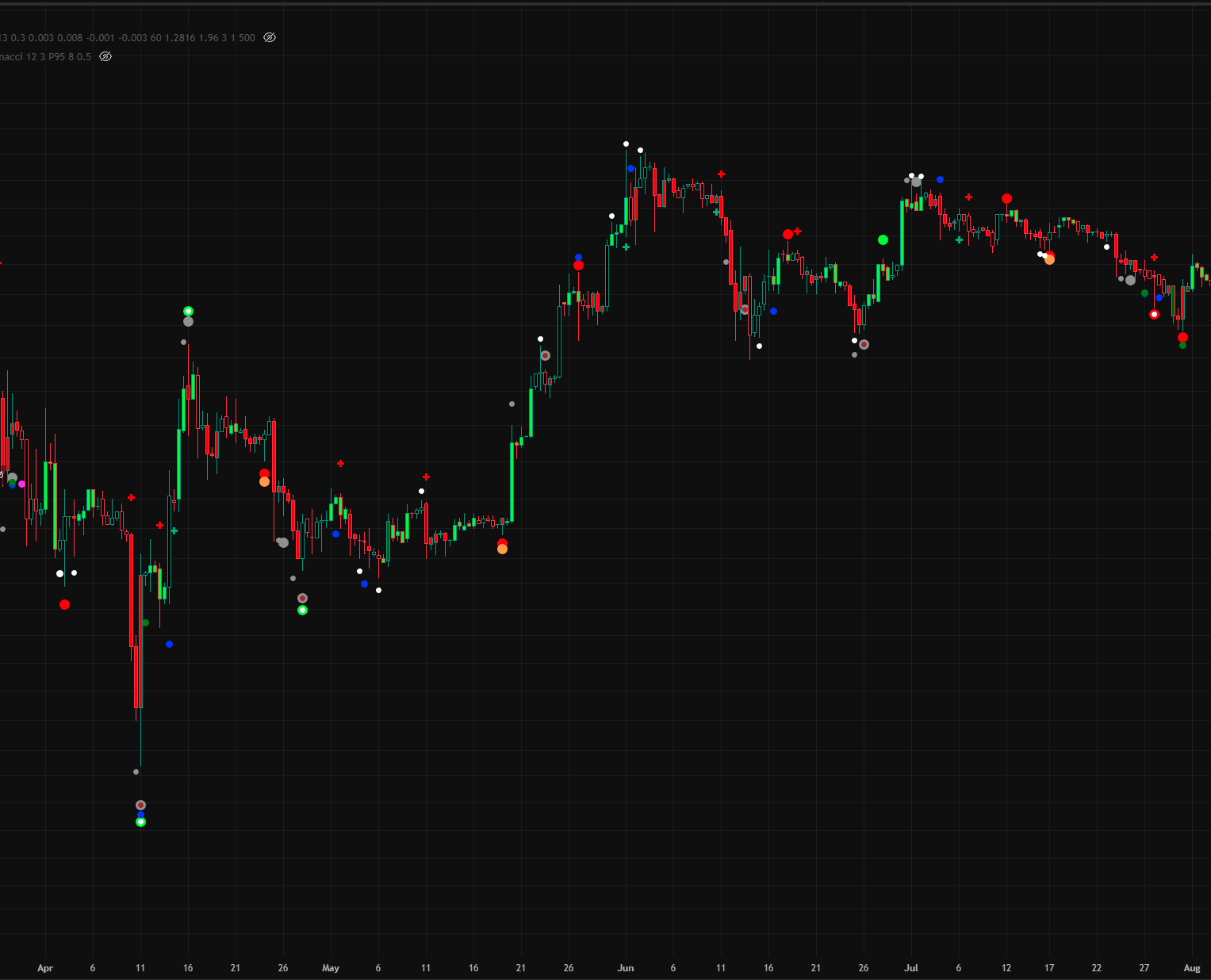Toggle visibility eye on the top indicator row
The width and height of the screenshot is (1211, 980).
click(270, 37)
